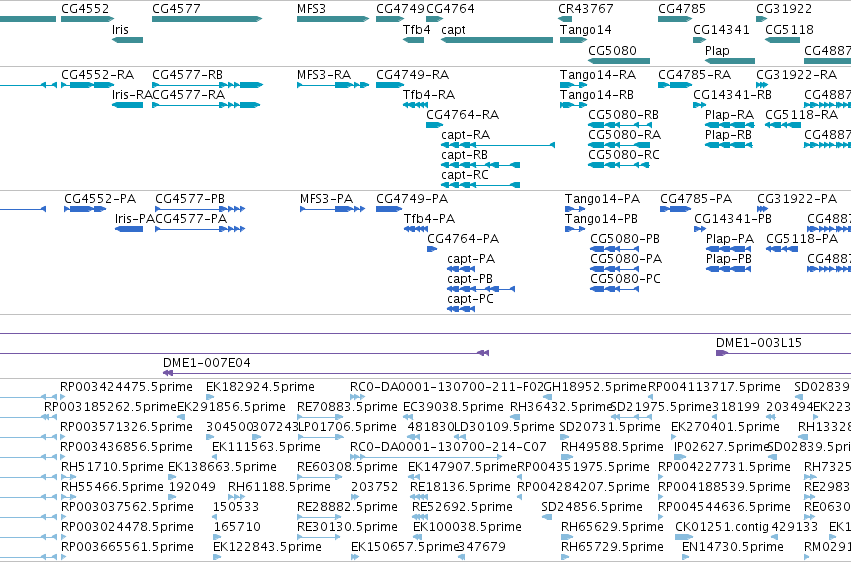Screen dimensions: 851x562
Task: Select EST EK147907.5prime
Action: pyautogui.click(x=462, y=467)
